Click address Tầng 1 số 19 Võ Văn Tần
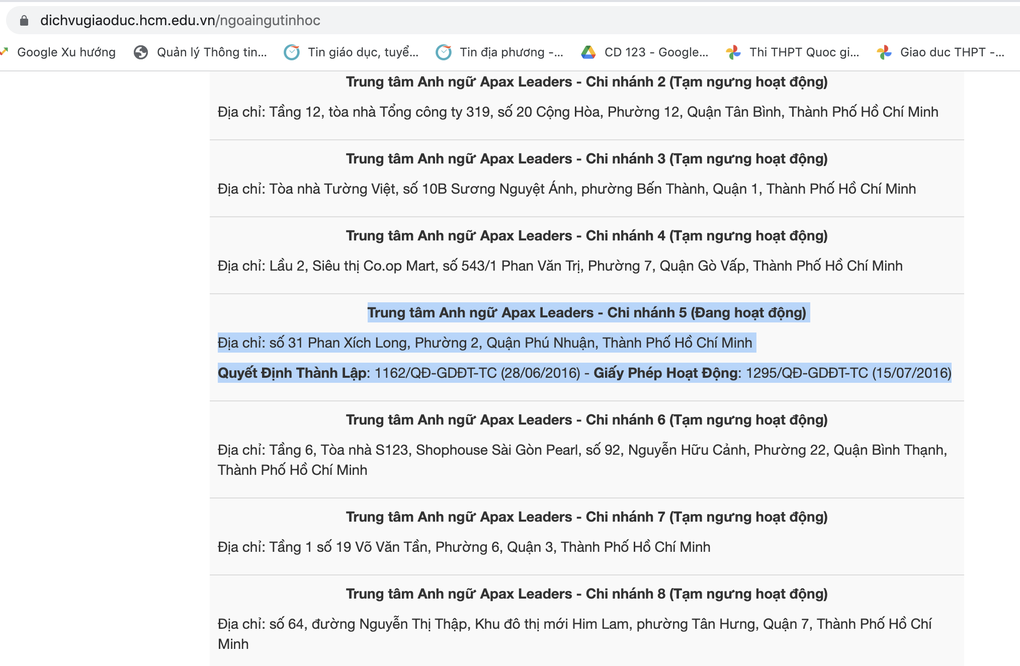Viewport: 1020px width, 666px height. click(464, 547)
